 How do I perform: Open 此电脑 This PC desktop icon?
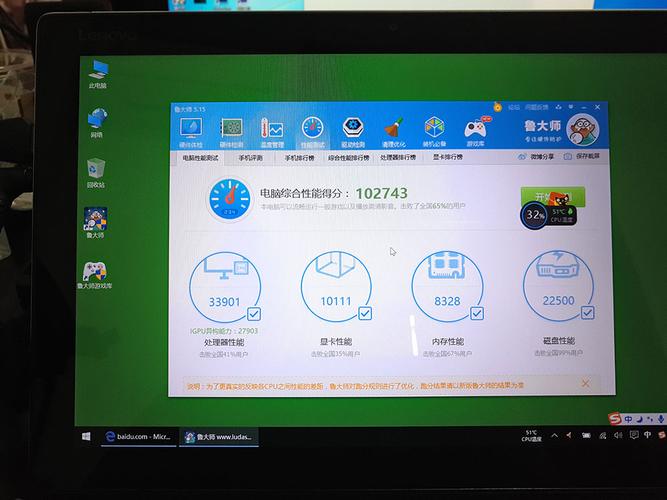pos(98,74)
